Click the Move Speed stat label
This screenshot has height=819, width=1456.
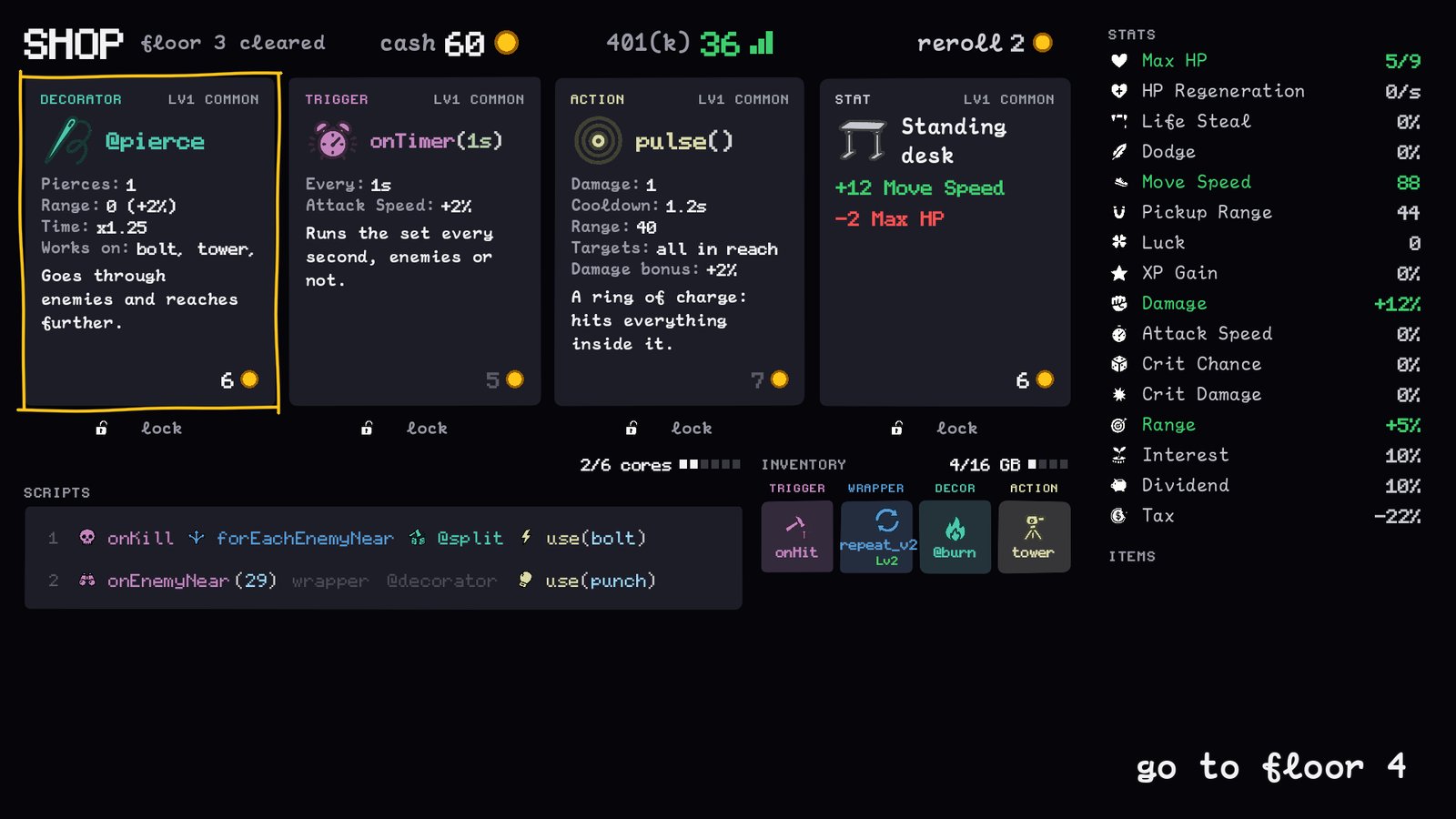[x=1196, y=182]
